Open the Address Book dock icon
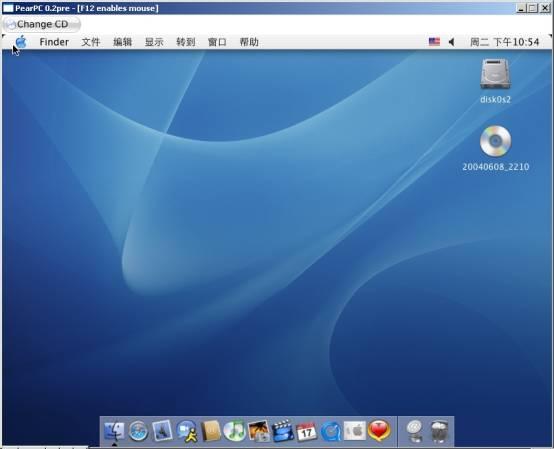The width and height of the screenshot is (554, 449). tap(211, 431)
